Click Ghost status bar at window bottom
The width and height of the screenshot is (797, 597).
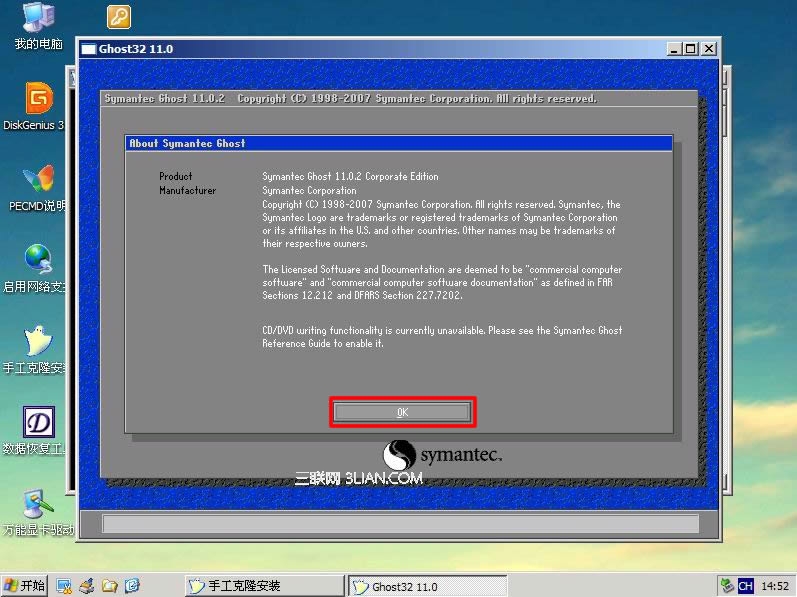click(400, 523)
